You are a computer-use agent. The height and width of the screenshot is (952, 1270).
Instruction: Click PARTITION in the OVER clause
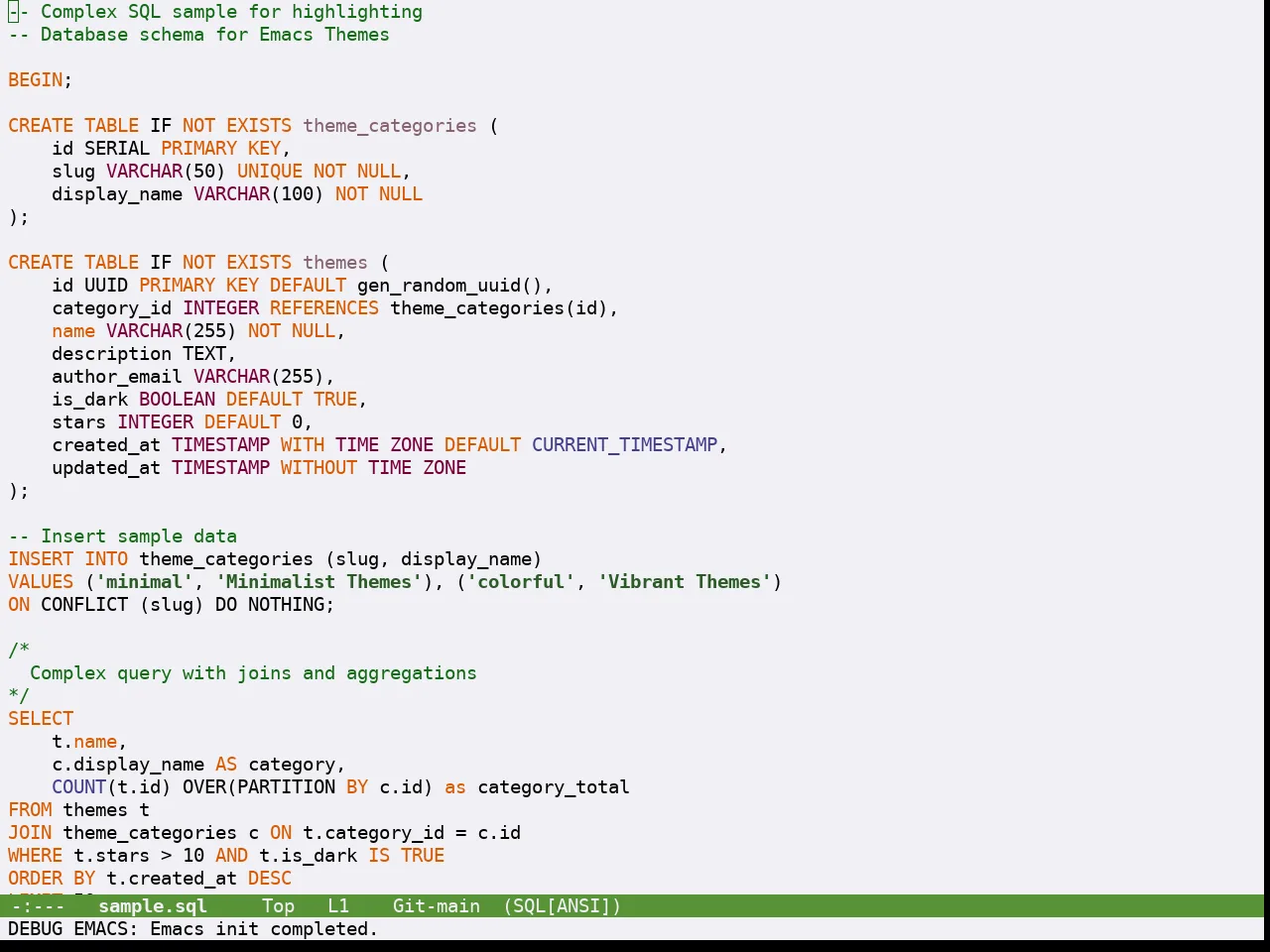(x=286, y=787)
